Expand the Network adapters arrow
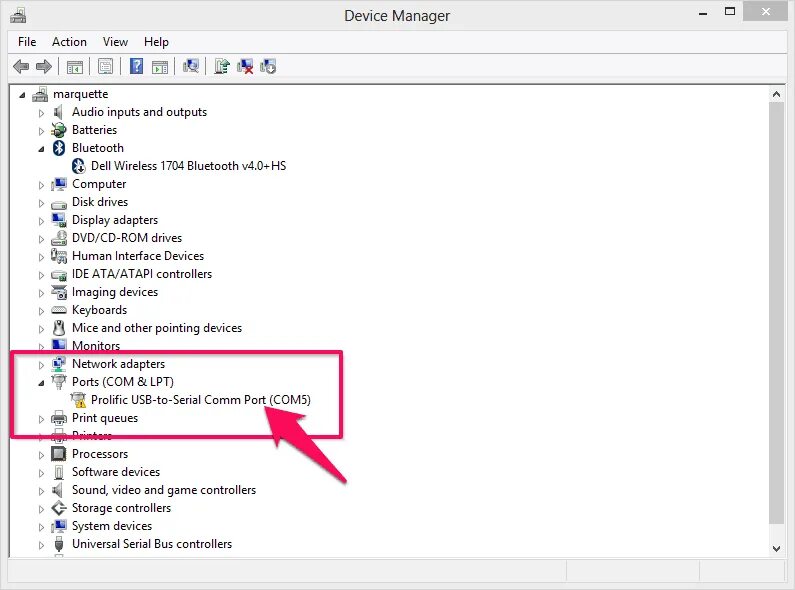795x590 pixels. coord(42,364)
